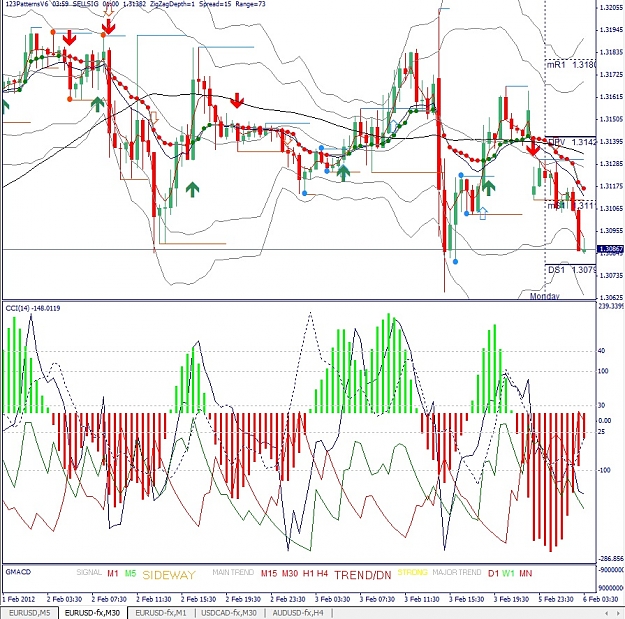
Task: Click the SIGNAL label in GMACD panel
Action: click(x=89, y=572)
